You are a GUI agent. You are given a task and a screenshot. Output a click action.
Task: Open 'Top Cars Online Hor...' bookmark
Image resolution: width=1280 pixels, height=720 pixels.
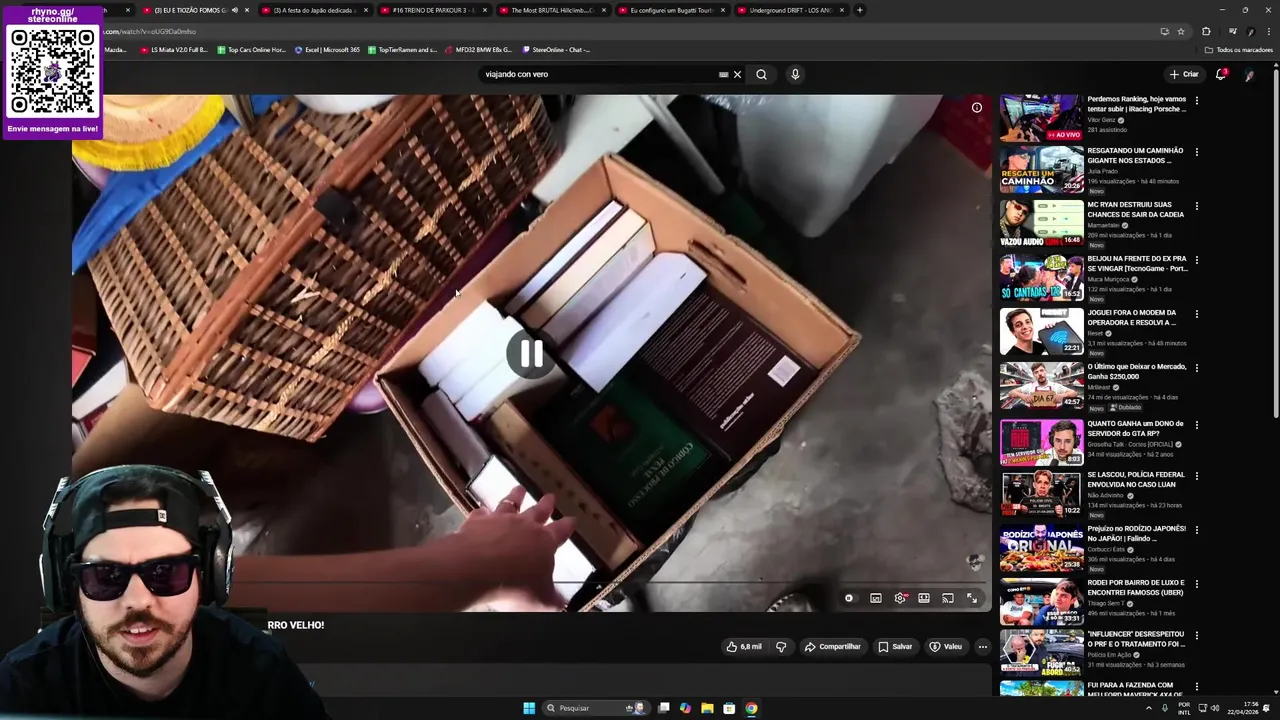point(252,49)
